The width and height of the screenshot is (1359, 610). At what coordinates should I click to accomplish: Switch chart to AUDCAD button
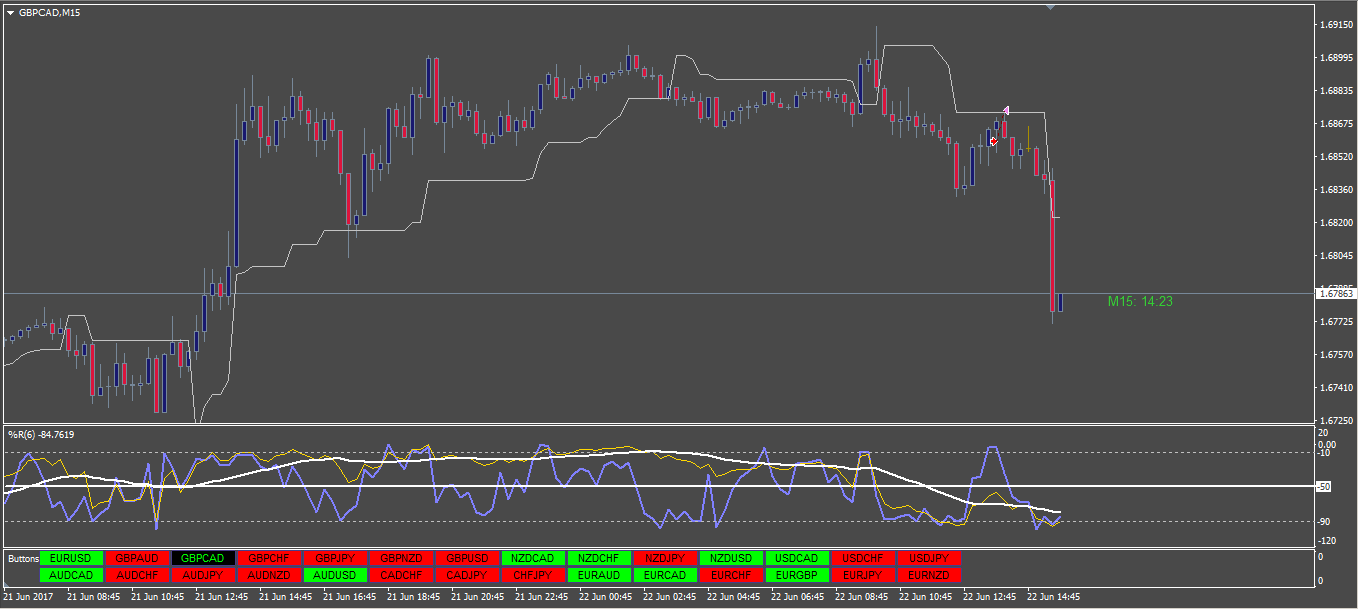coord(72,575)
